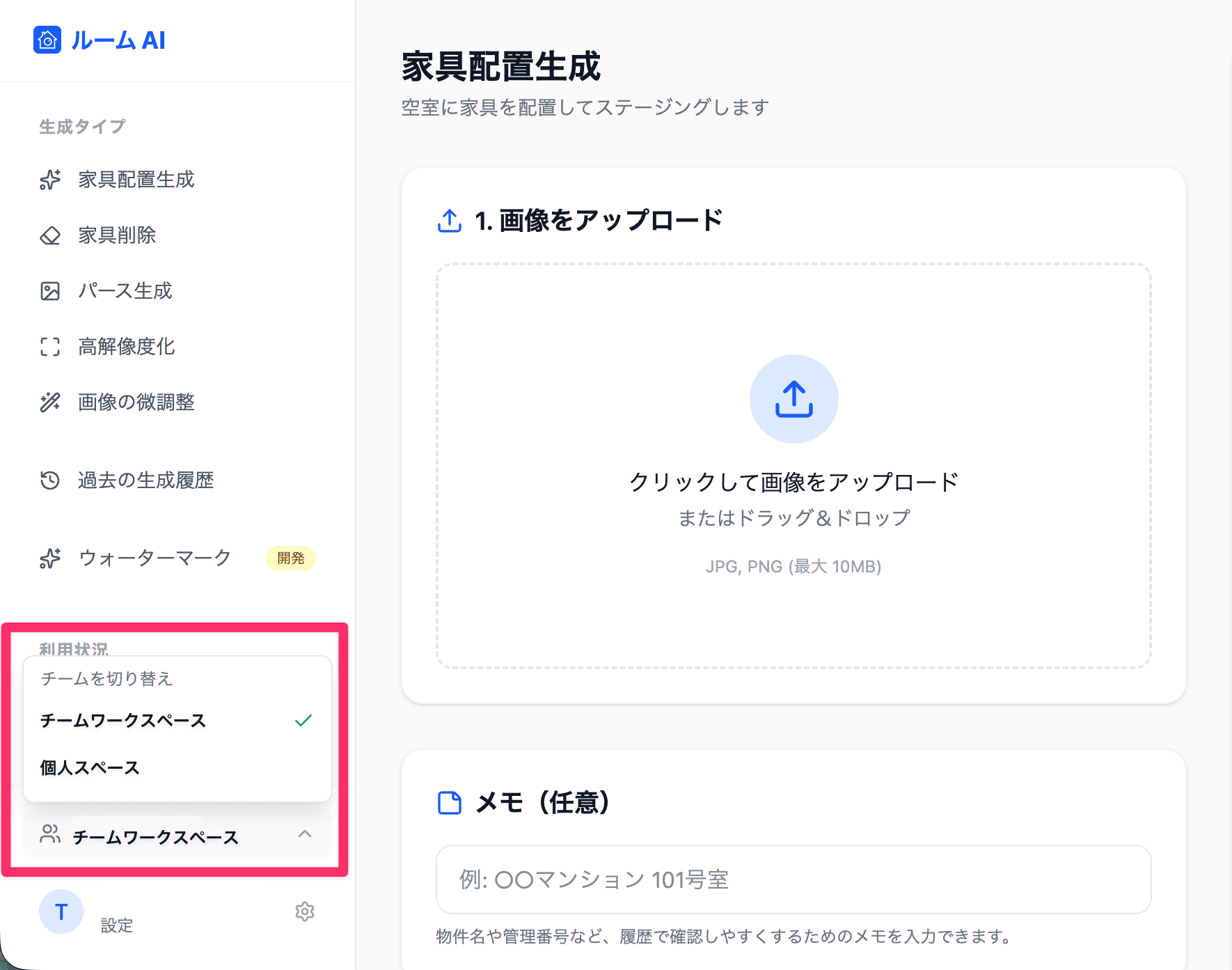1232x970 pixels.
Task: Click the eraser icon for 家具削除
Action: (x=50, y=235)
